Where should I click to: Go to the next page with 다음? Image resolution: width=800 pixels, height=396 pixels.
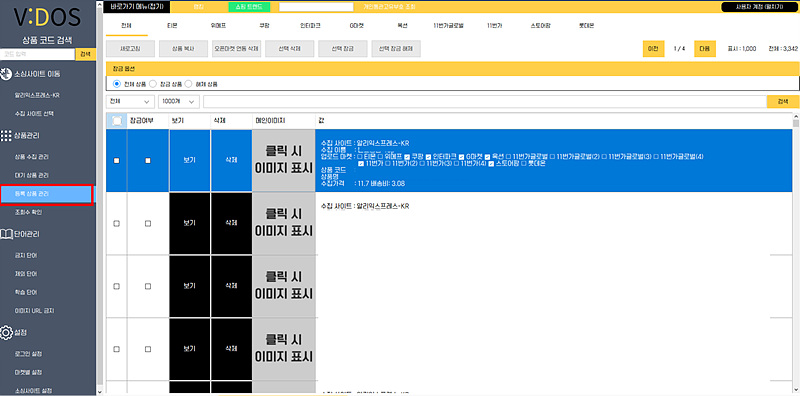705,48
